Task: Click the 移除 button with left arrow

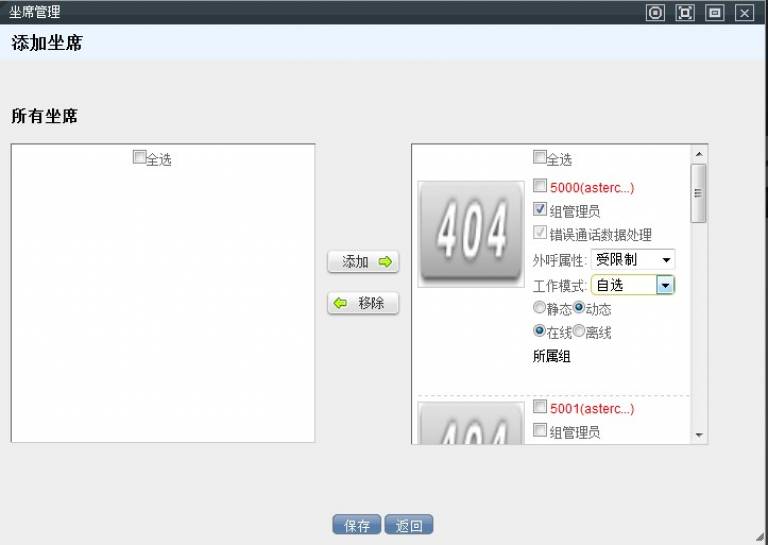Action: pos(363,303)
